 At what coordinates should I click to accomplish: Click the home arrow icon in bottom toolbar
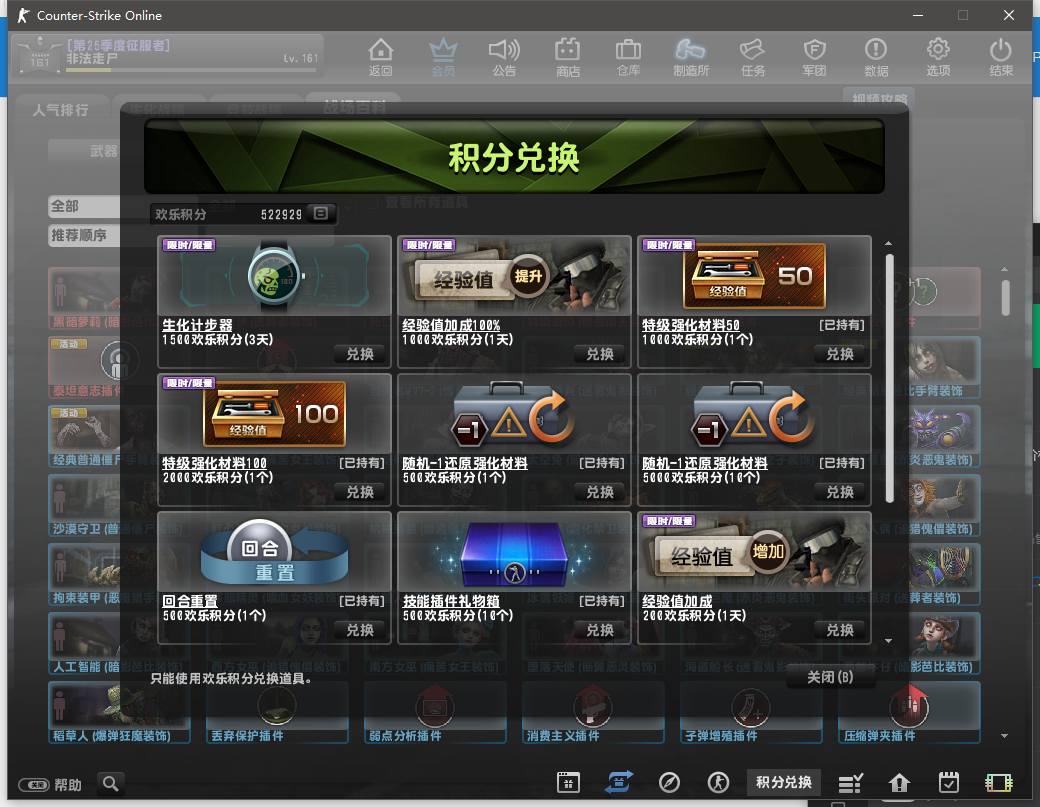click(x=899, y=783)
